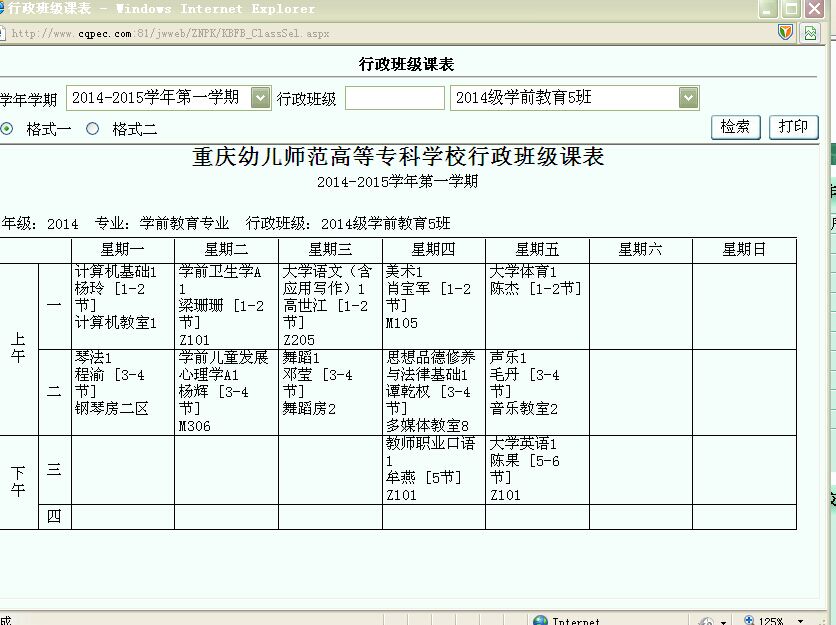Click the URL address bar

384,33
